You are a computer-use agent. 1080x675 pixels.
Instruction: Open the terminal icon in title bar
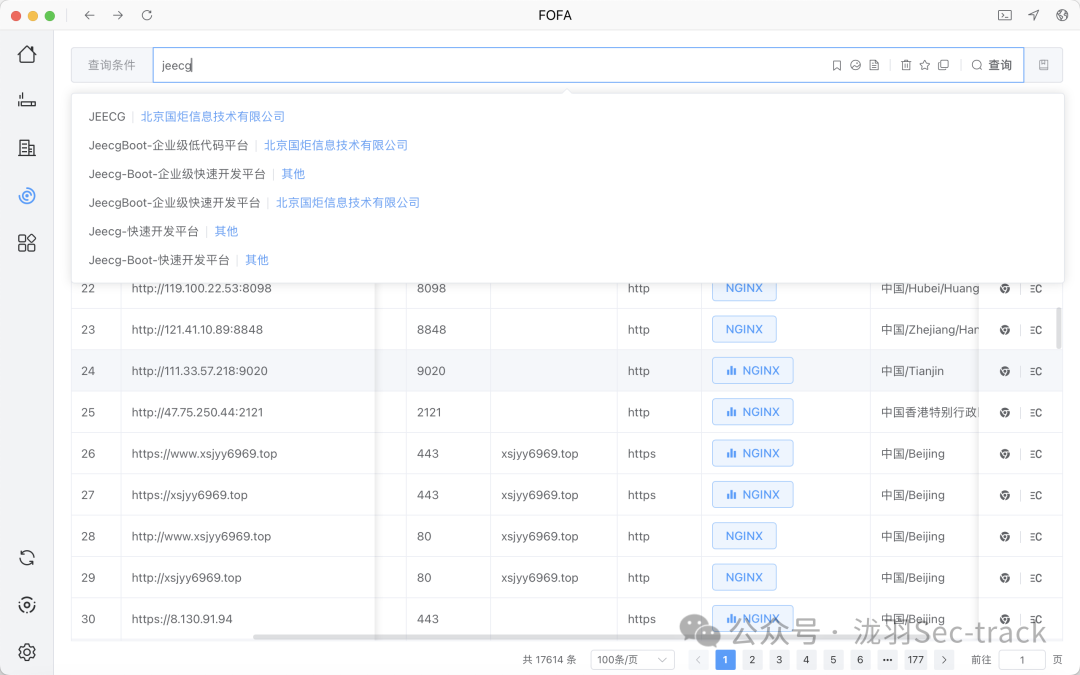pyautogui.click(x=1005, y=15)
